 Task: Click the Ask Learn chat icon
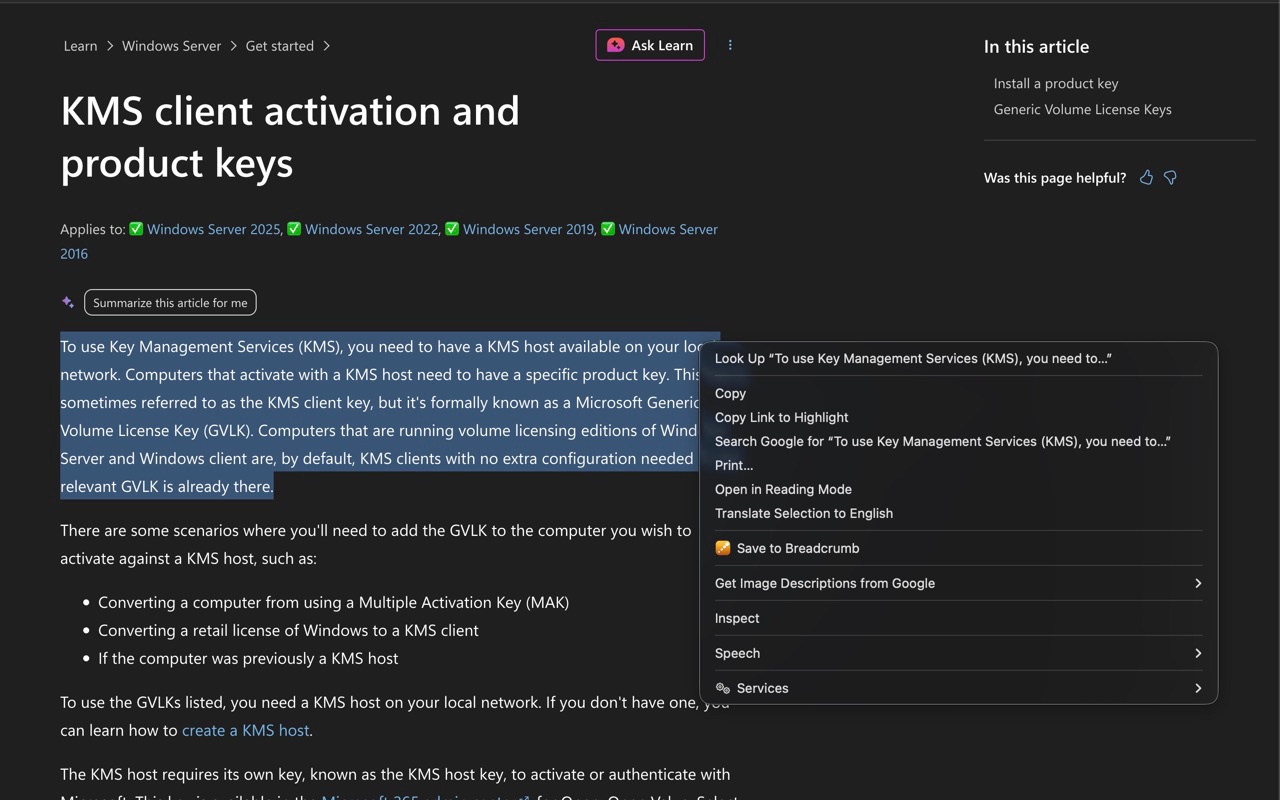coord(616,45)
